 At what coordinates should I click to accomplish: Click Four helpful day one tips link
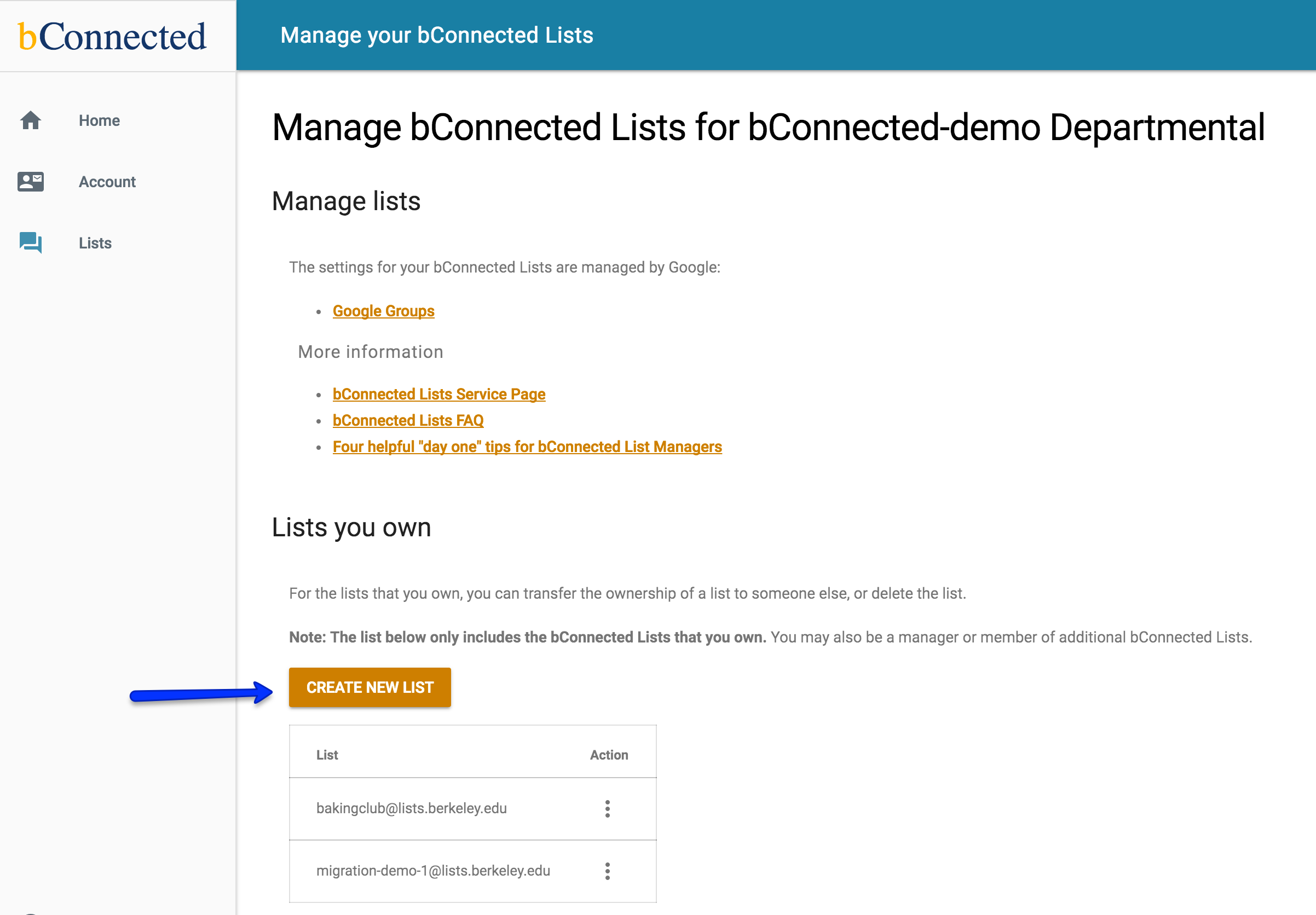coord(527,447)
